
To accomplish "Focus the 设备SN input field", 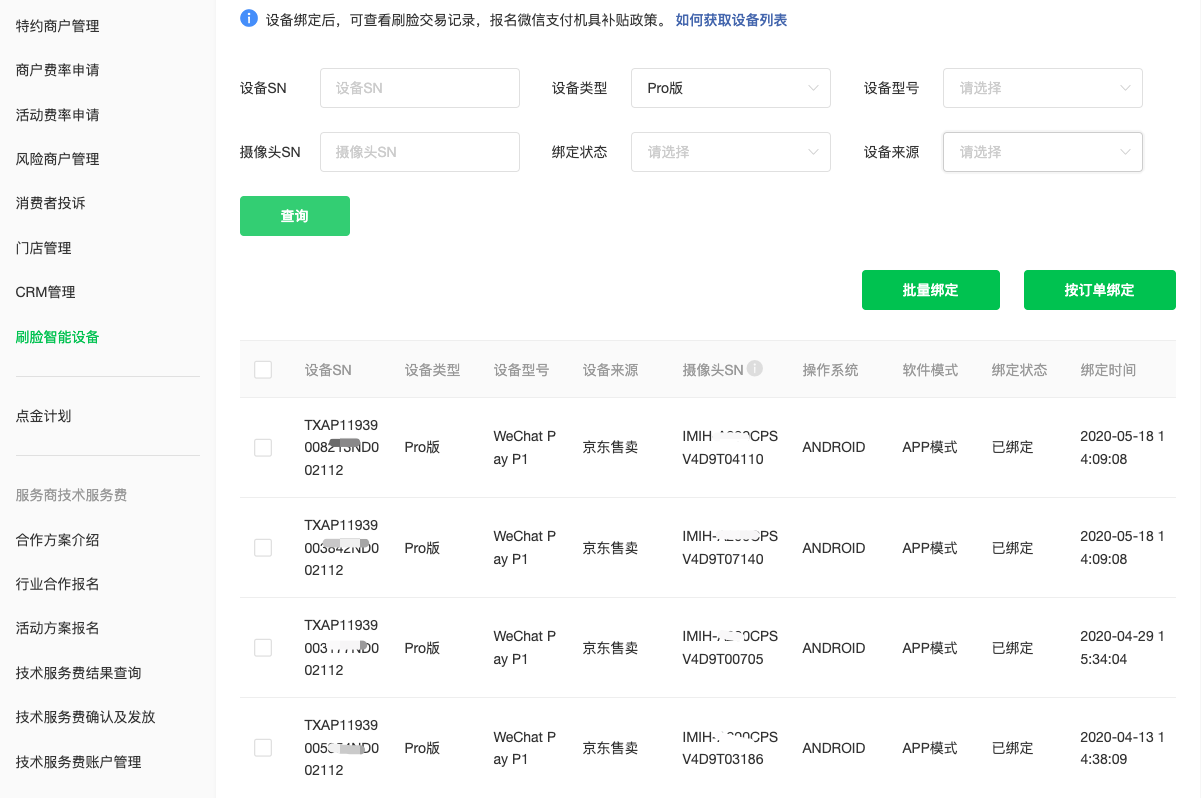I will (x=419, y=88).
